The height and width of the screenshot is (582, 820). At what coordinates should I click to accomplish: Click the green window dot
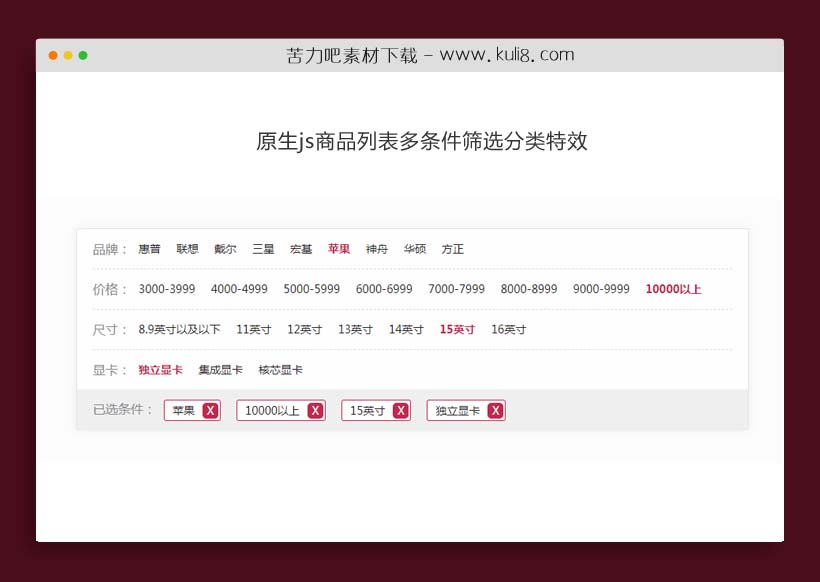tap(84, 57)
